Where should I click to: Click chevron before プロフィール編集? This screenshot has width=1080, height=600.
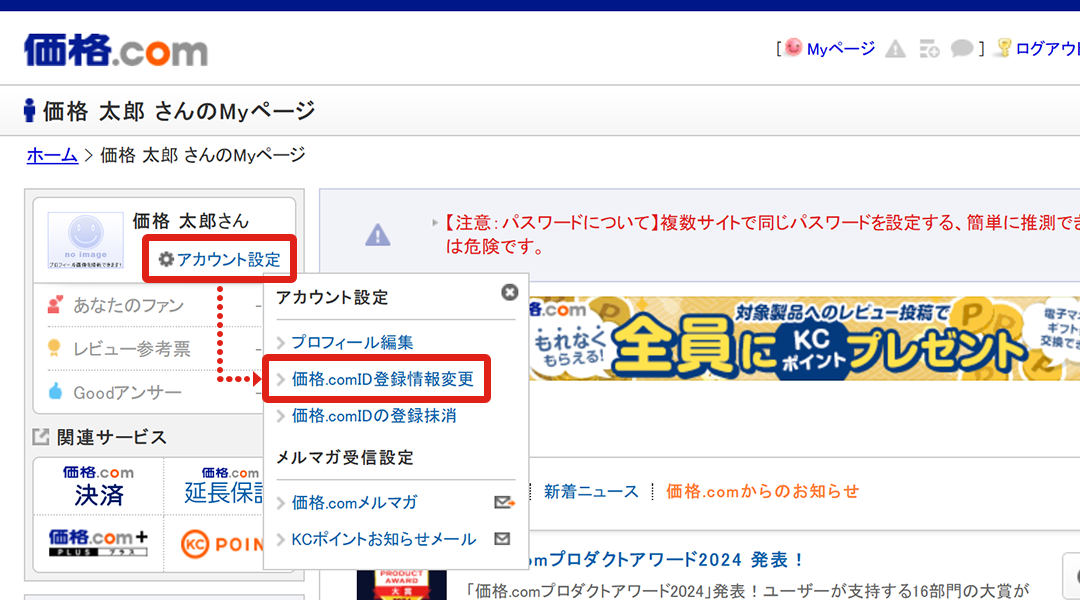tap(281, 342)
